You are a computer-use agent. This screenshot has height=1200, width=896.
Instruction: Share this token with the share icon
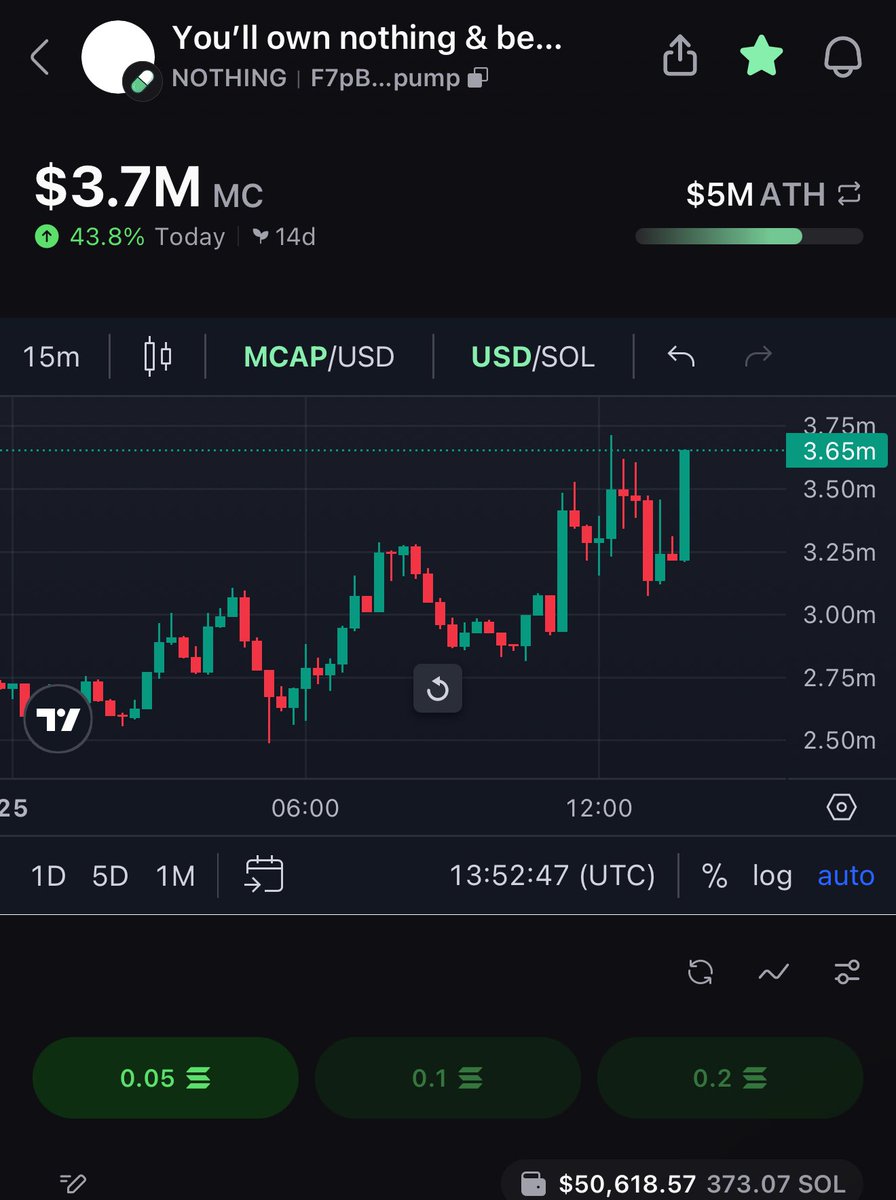click(680, 56)
